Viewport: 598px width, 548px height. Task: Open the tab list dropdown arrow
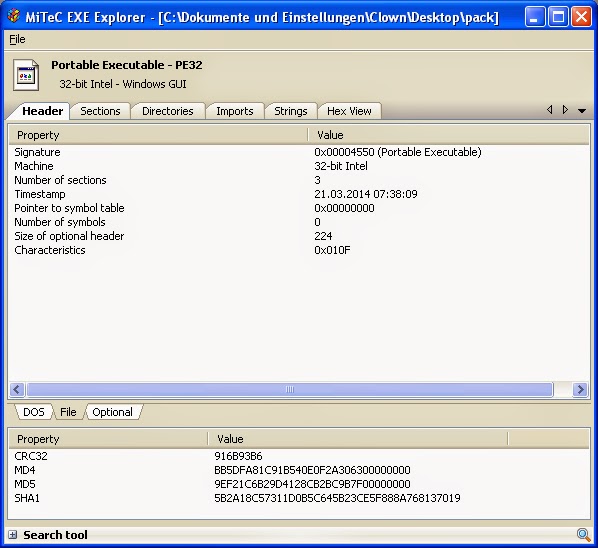[582, 111]
